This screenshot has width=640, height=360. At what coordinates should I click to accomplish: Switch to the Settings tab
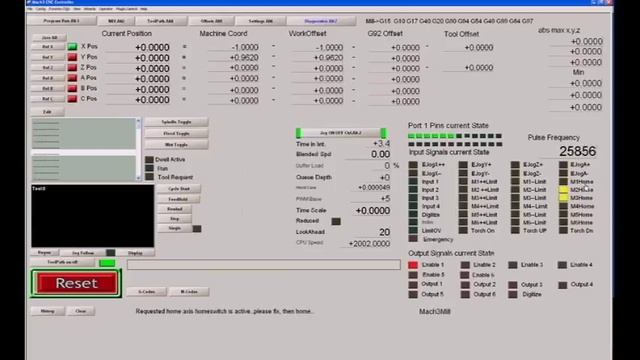tap(261, 20)
